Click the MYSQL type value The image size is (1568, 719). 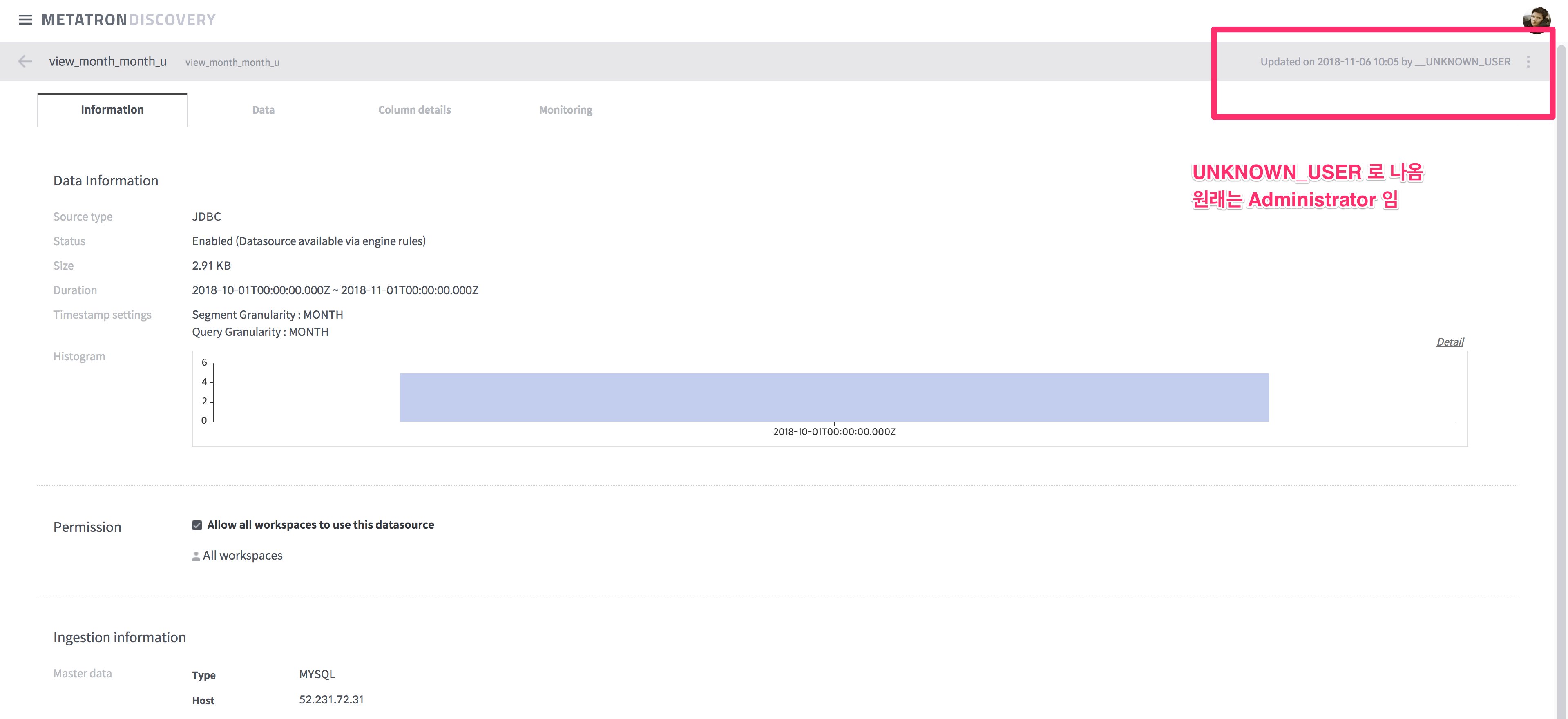tap(317, 674)
